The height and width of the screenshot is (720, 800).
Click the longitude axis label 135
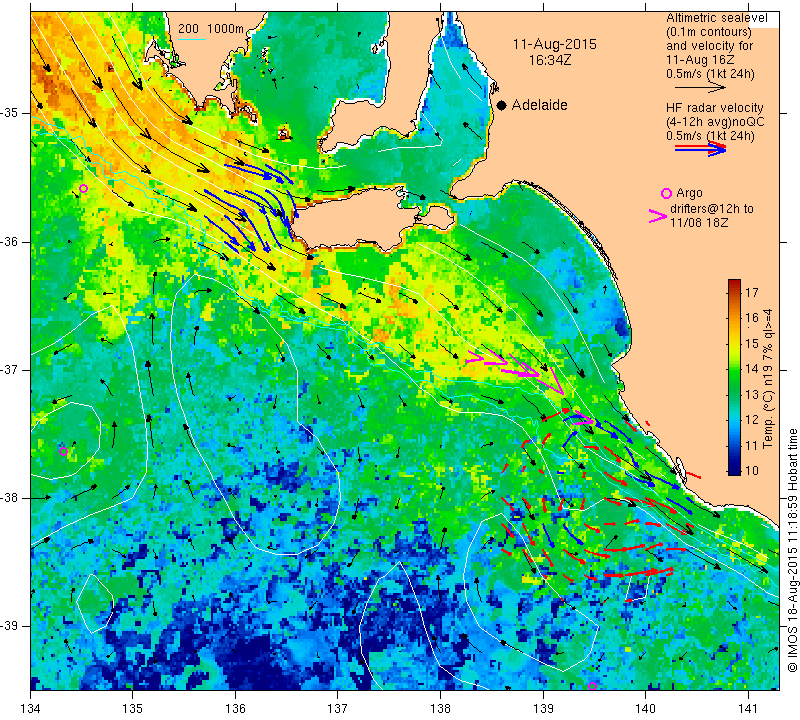[x=133, y=709]
